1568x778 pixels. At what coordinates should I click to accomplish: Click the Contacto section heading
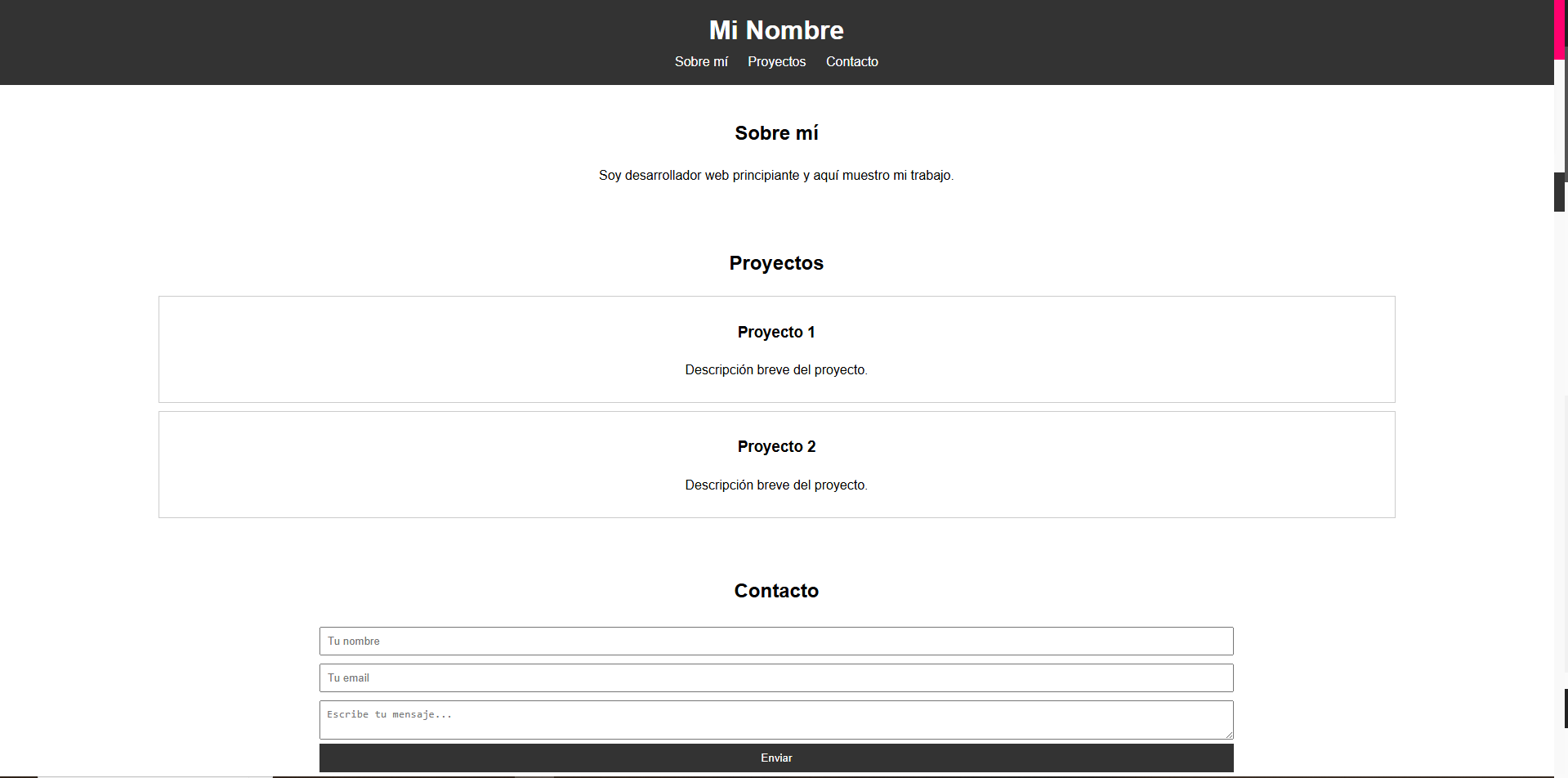coord(775,591)
